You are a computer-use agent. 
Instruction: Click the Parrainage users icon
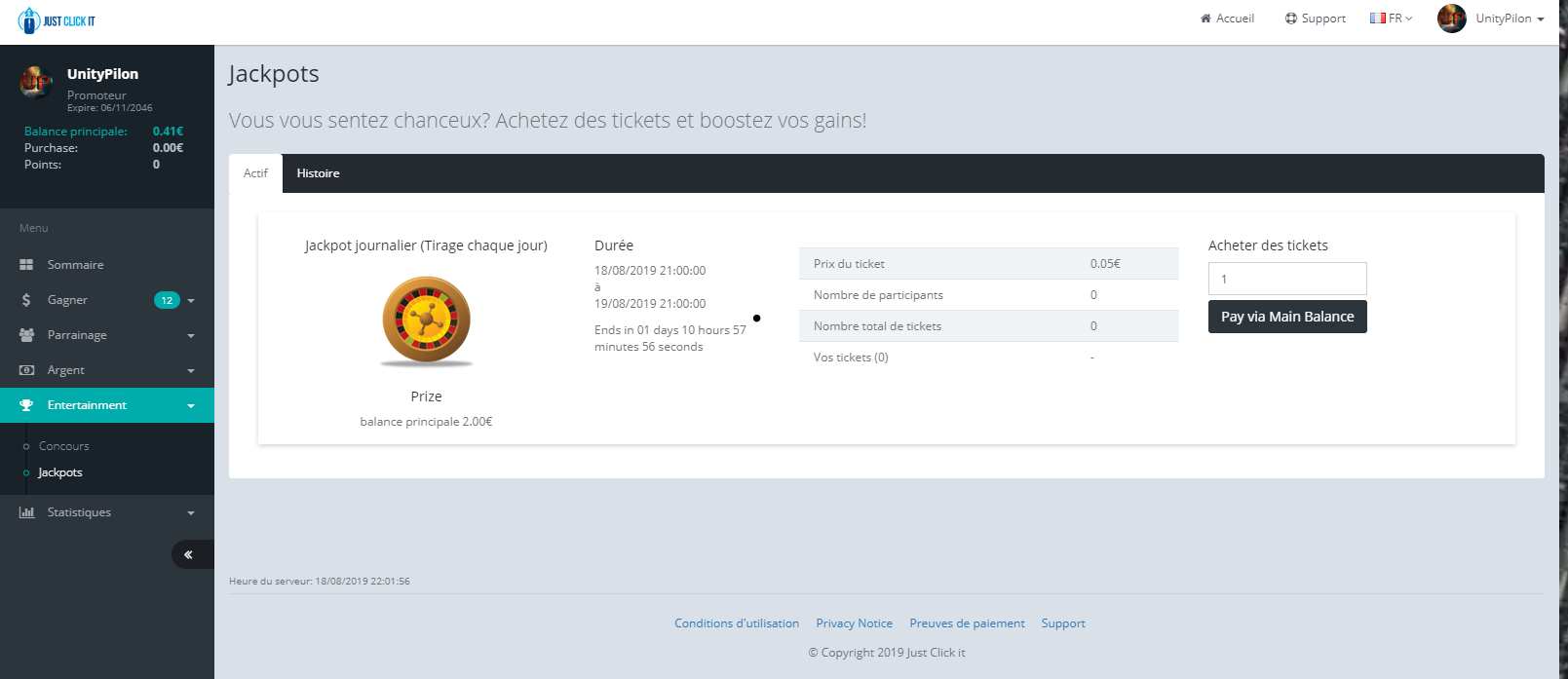26,335
